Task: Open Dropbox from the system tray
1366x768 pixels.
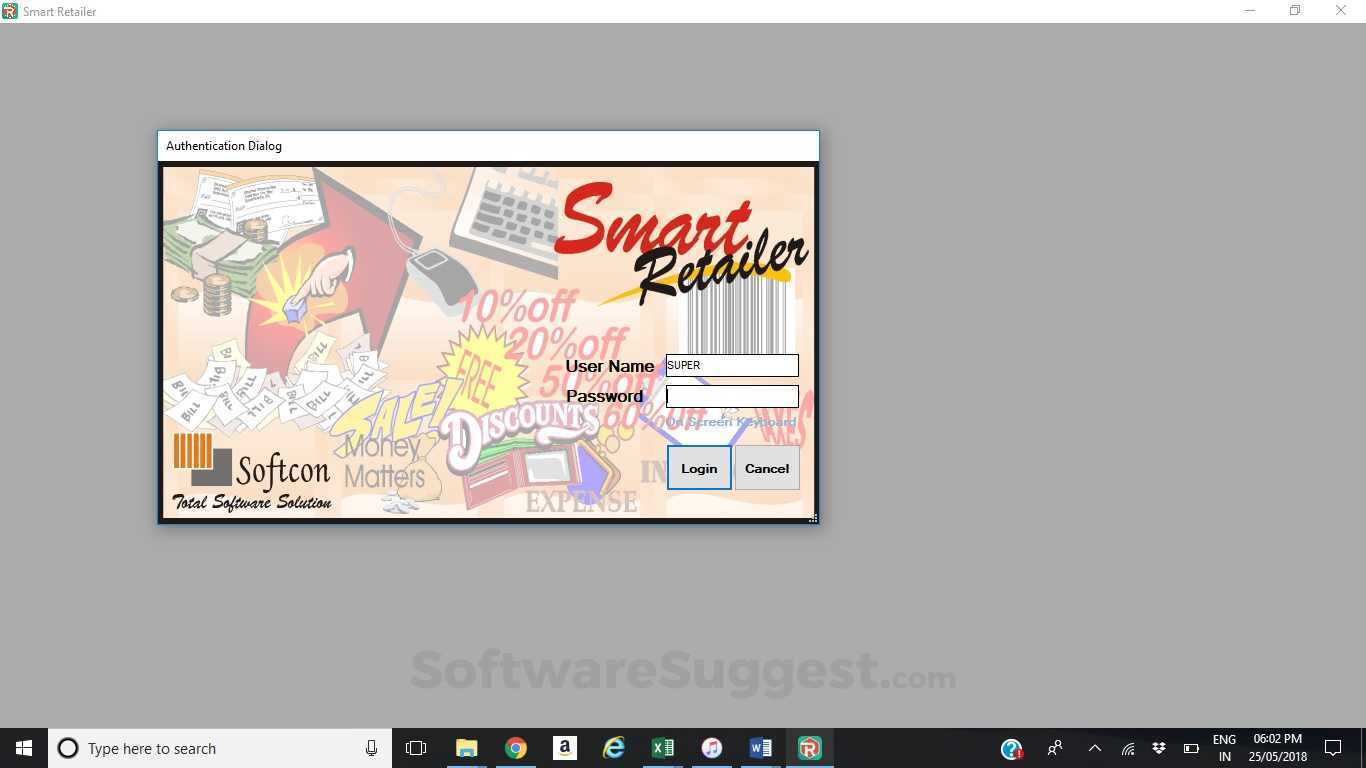Action: pyautogui.click(x=1158, y=748)
